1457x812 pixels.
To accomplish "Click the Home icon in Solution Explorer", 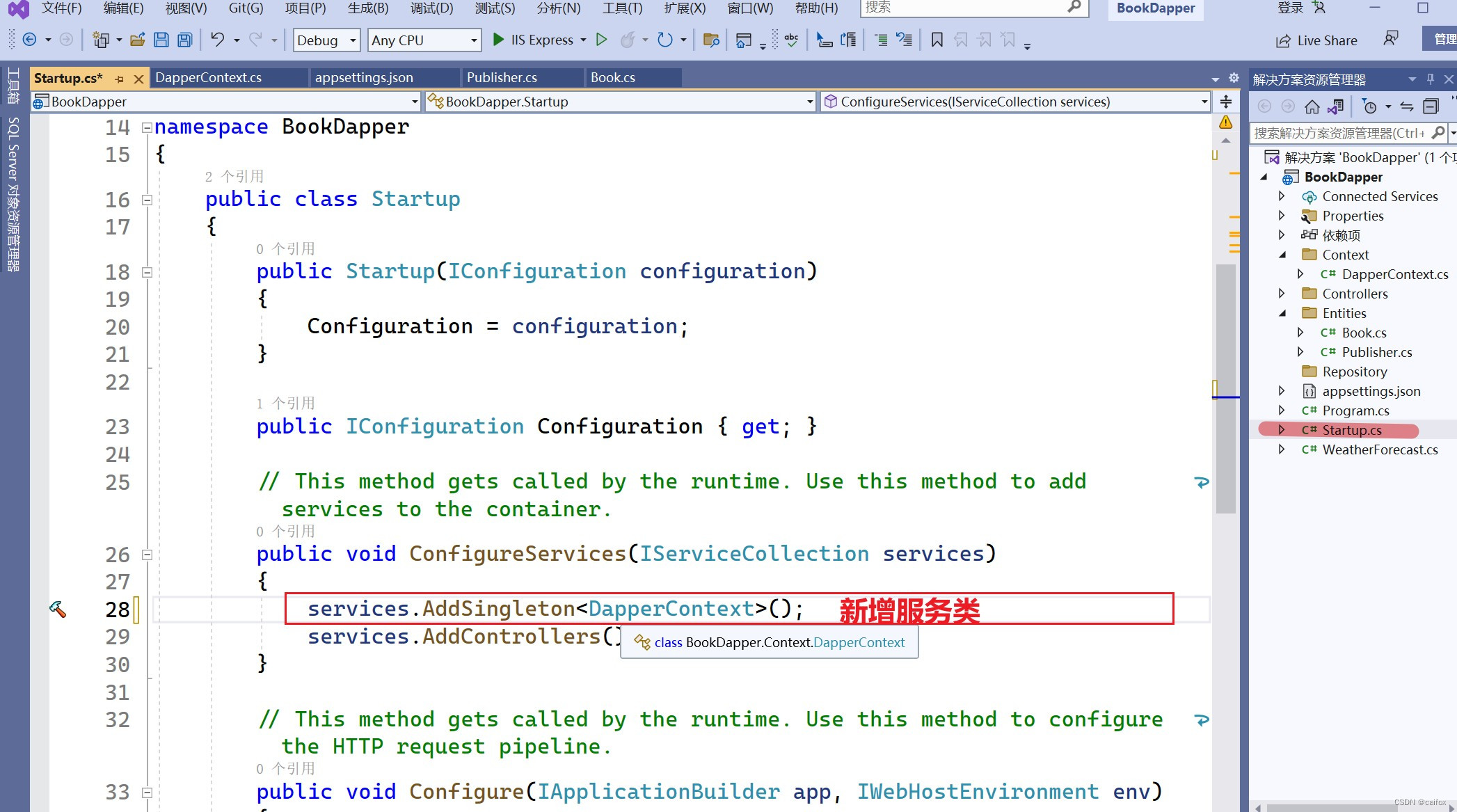I will (x=1312, y=106).
